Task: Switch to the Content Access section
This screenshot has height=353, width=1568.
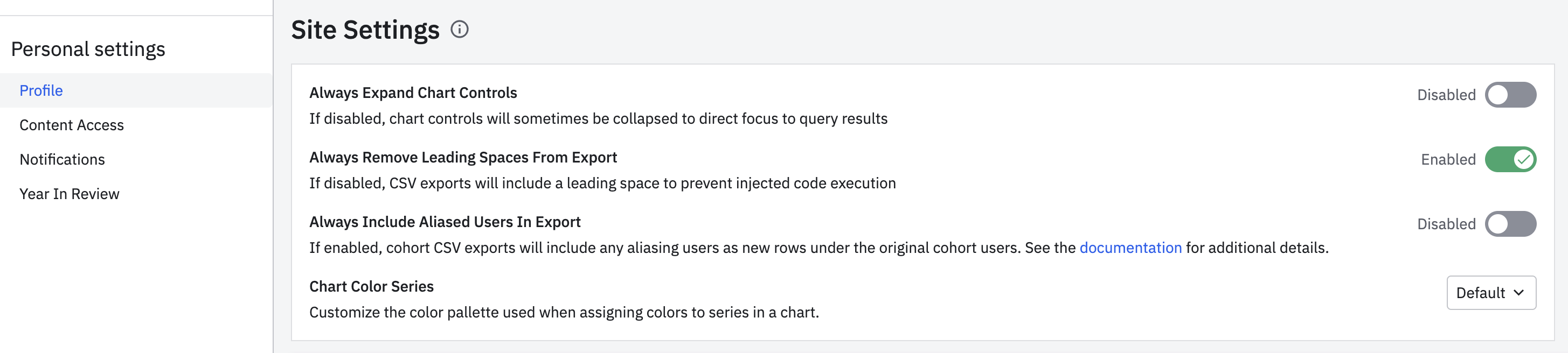Action: [71, 124]
